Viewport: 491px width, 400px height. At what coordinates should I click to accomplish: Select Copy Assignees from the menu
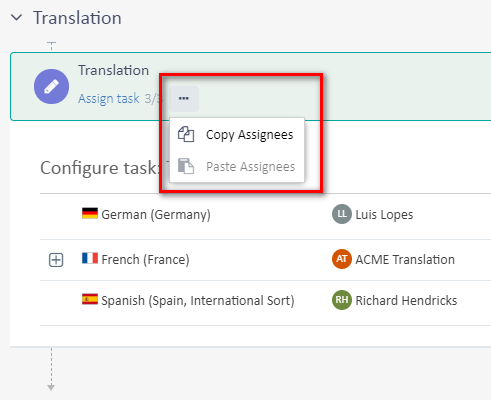tap(237, 135)
